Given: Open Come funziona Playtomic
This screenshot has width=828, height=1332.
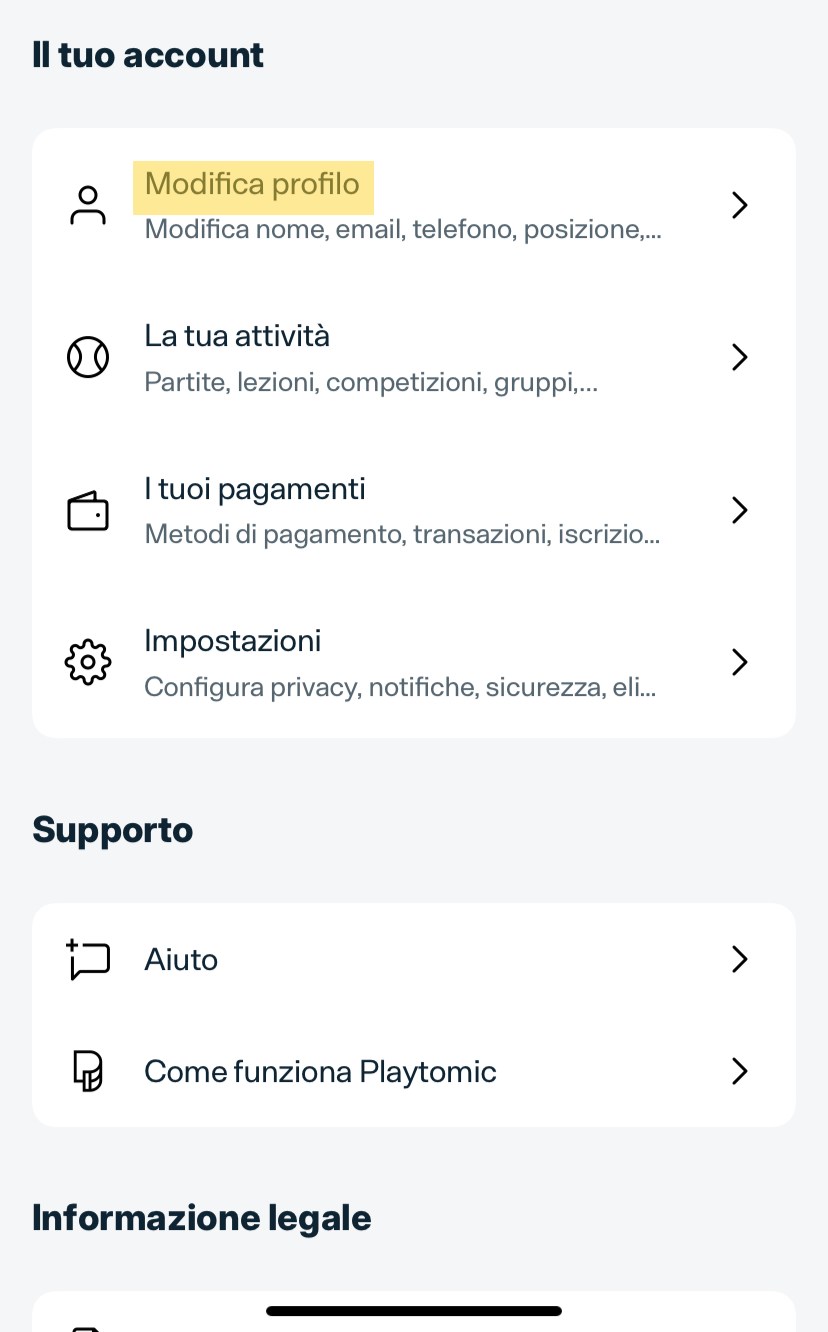Looking at the screenshot, I should coord(320,1072).
